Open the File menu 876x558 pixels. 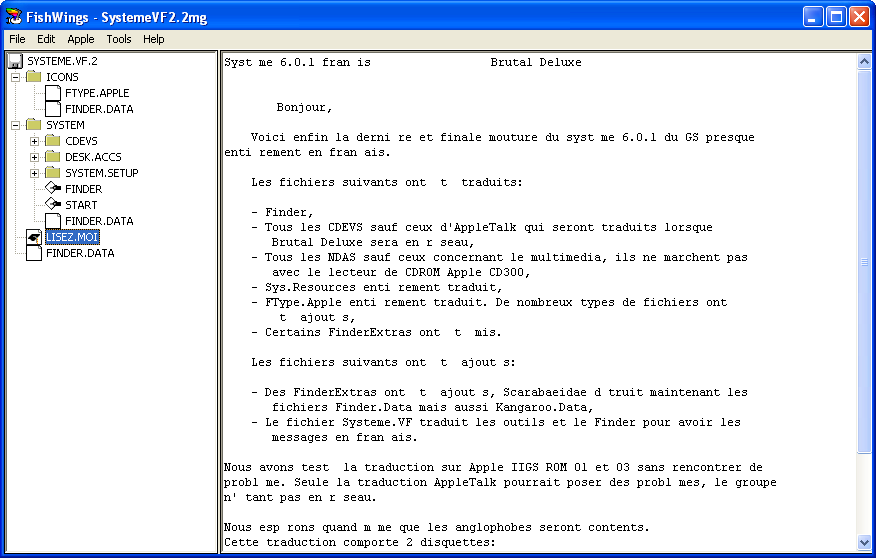[17, 39]
